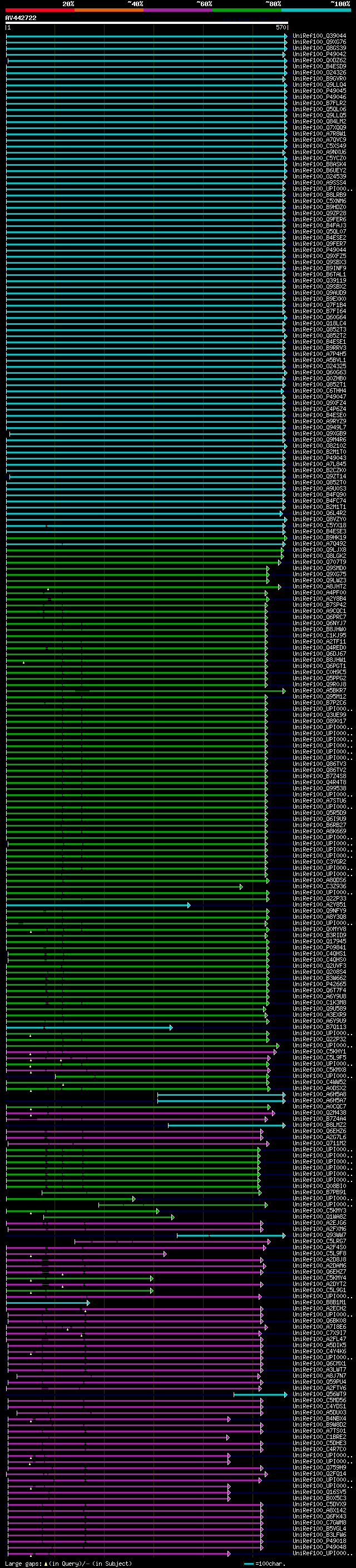Image resolution: width=356 pixels, height=1568 pixels.
Task: Open hit UniRef100_B4ESD9
Action: tap(319, 66)
